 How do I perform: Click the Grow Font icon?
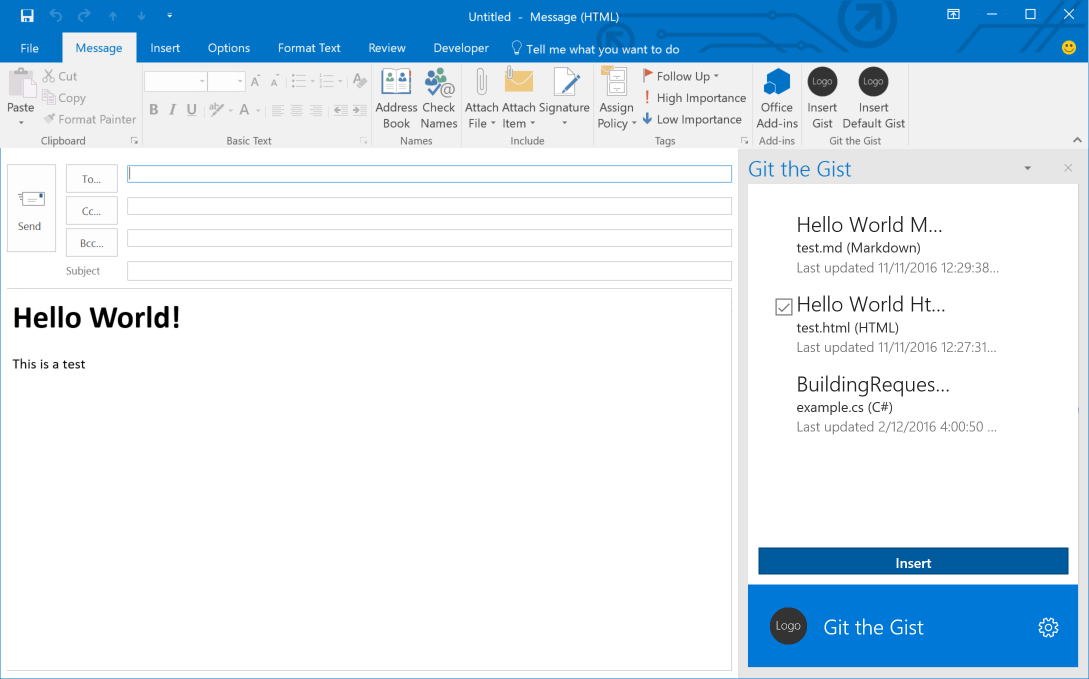tap(256, 81)
